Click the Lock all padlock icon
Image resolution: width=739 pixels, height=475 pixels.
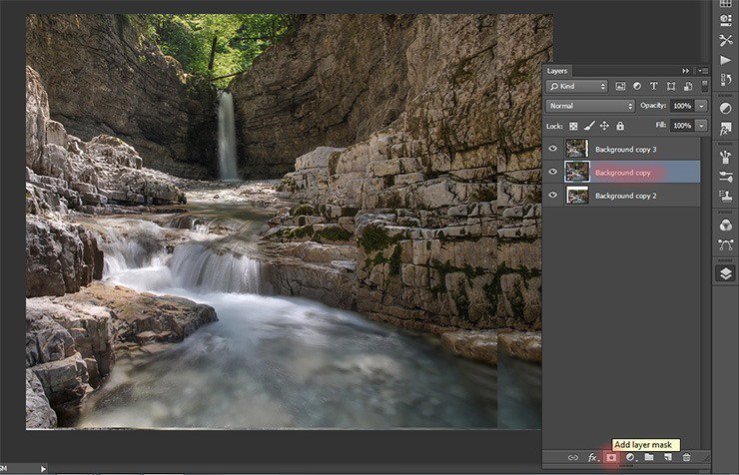(x=620, y=126)
